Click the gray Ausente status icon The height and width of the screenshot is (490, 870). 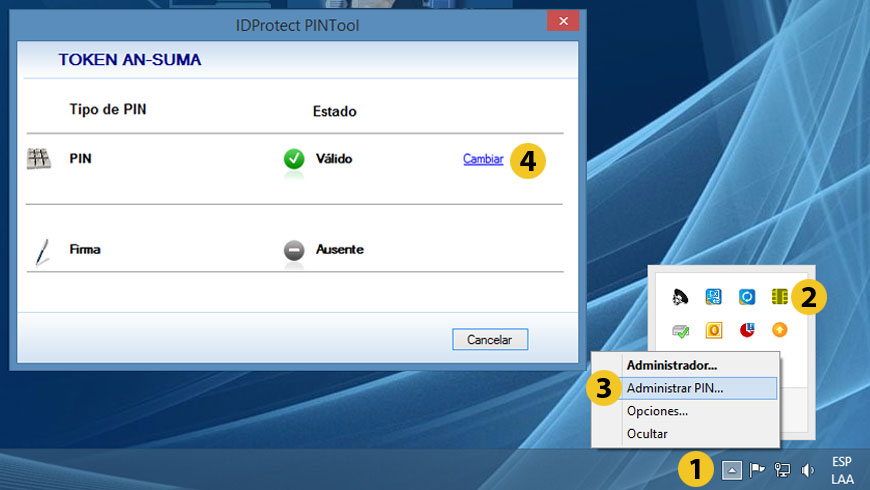click(x=294, y=250)
